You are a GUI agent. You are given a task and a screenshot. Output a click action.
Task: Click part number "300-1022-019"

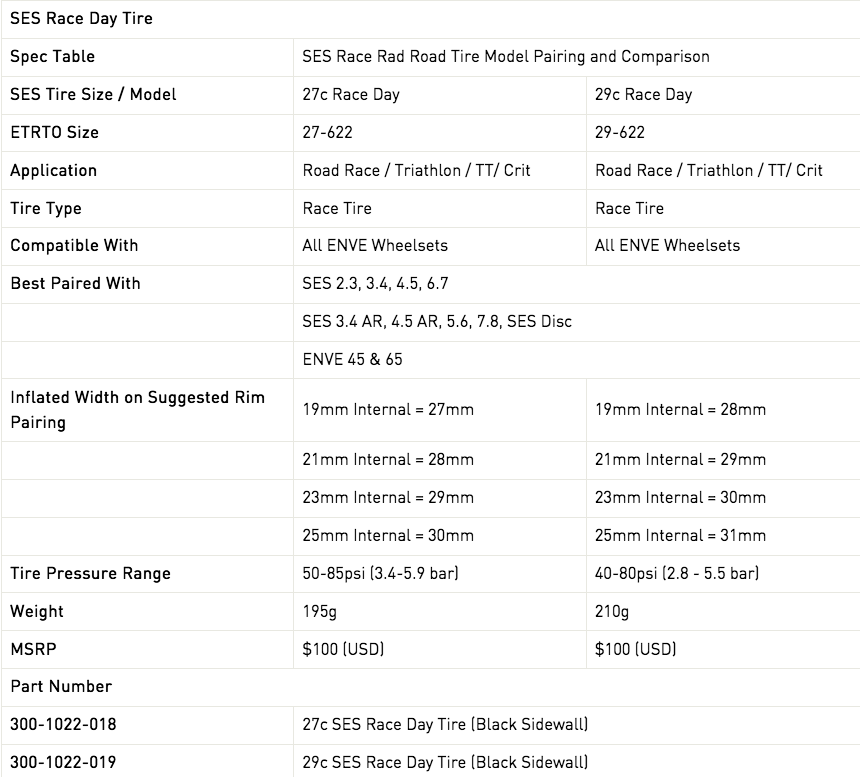(63, 762)
